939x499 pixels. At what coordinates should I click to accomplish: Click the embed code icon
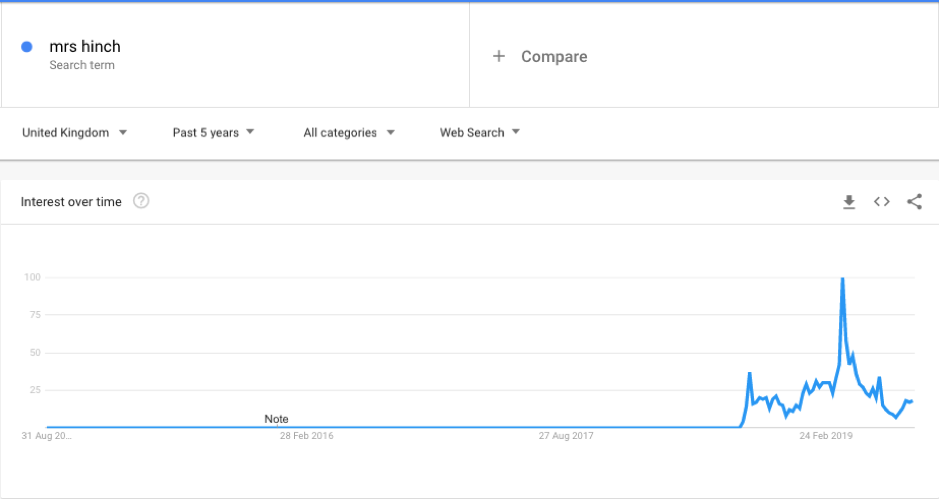coord(881,202)
